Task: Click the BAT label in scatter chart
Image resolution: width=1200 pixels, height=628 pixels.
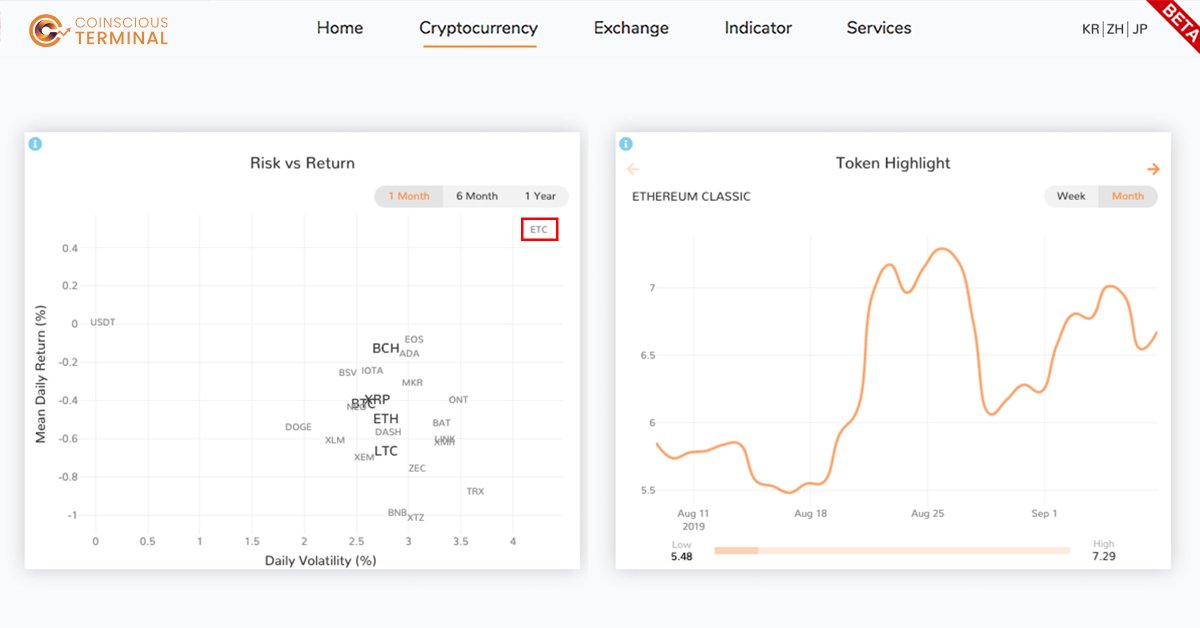Action: [441, 423]
